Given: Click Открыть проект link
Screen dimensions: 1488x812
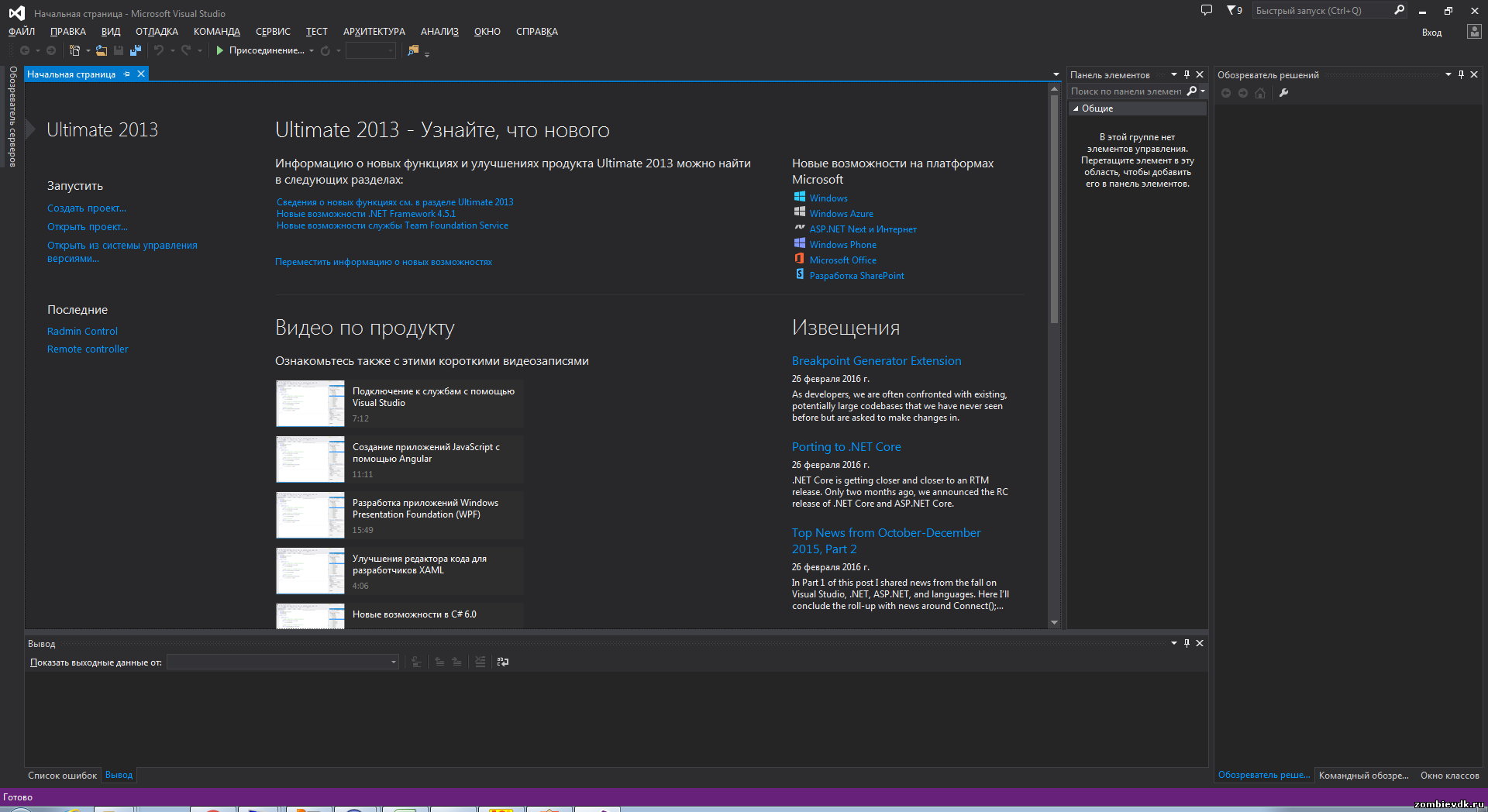Looking at the screenshot, I should tap(88, 227).
